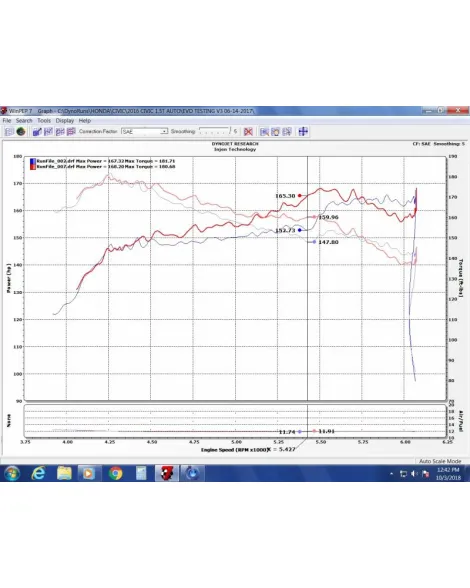Click the 159.96 torque data marker

[314, 217]
